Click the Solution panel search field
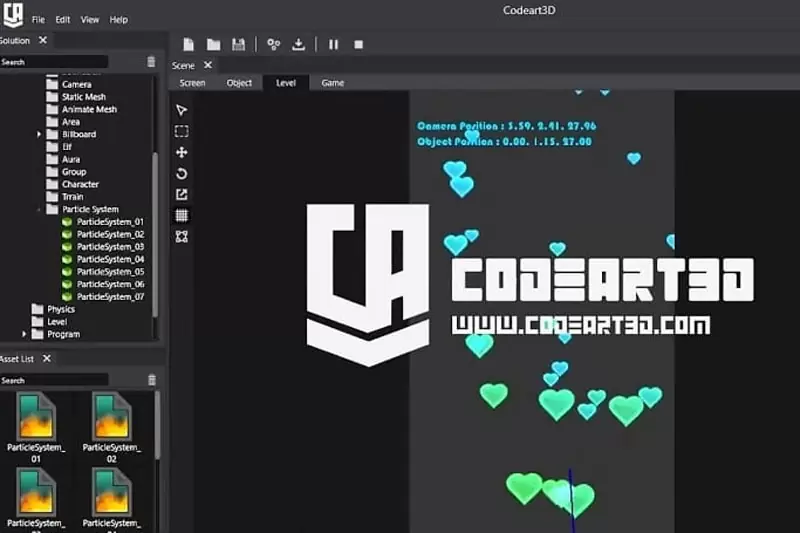 click(x=54, y=62)
